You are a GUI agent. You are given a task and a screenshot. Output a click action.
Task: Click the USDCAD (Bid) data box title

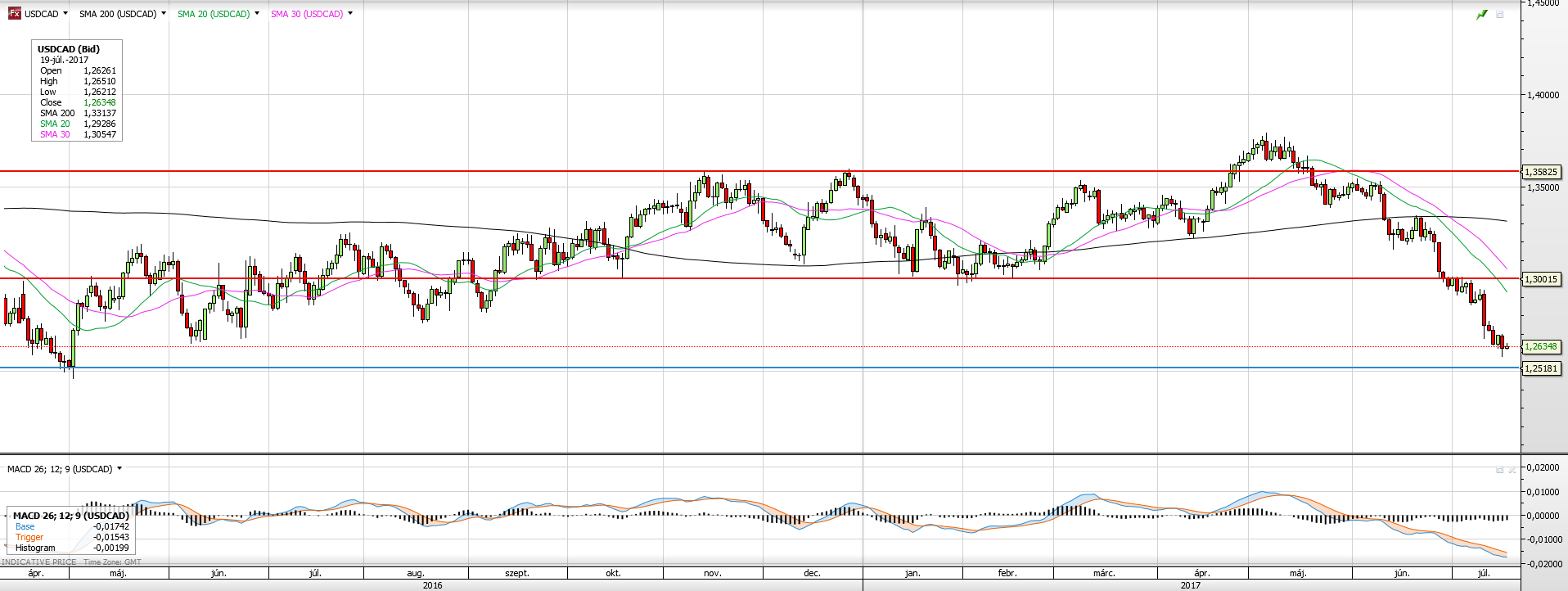[x=69, y=49]
